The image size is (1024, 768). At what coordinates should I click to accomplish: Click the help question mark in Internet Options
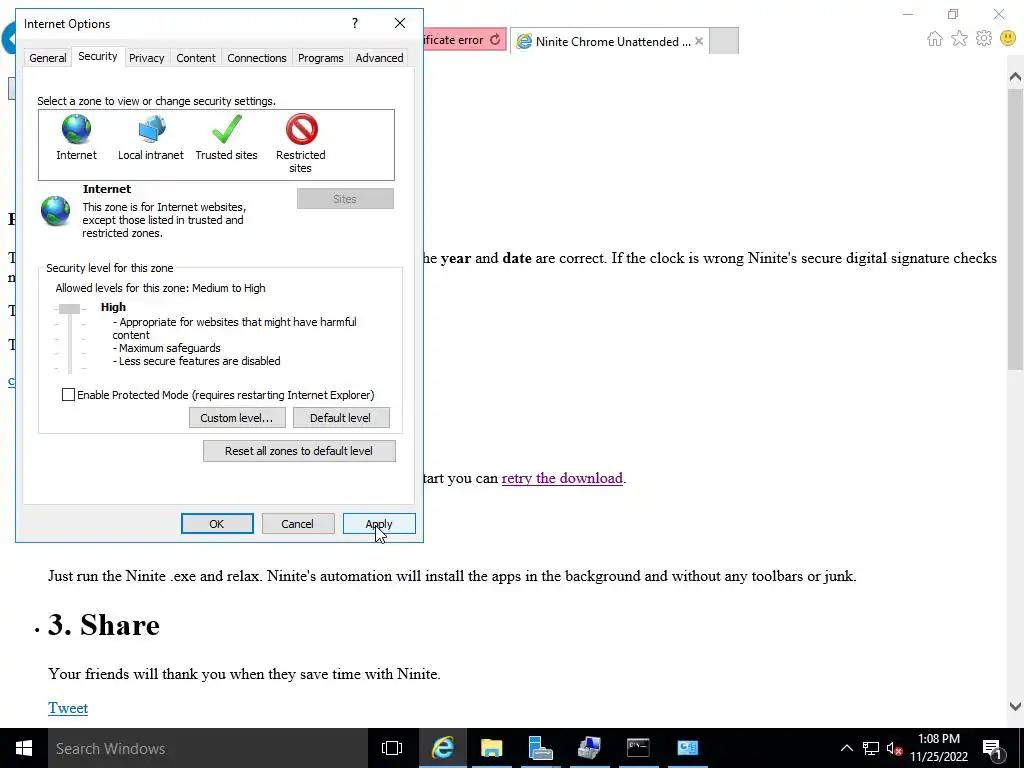[x=355, y=24]
